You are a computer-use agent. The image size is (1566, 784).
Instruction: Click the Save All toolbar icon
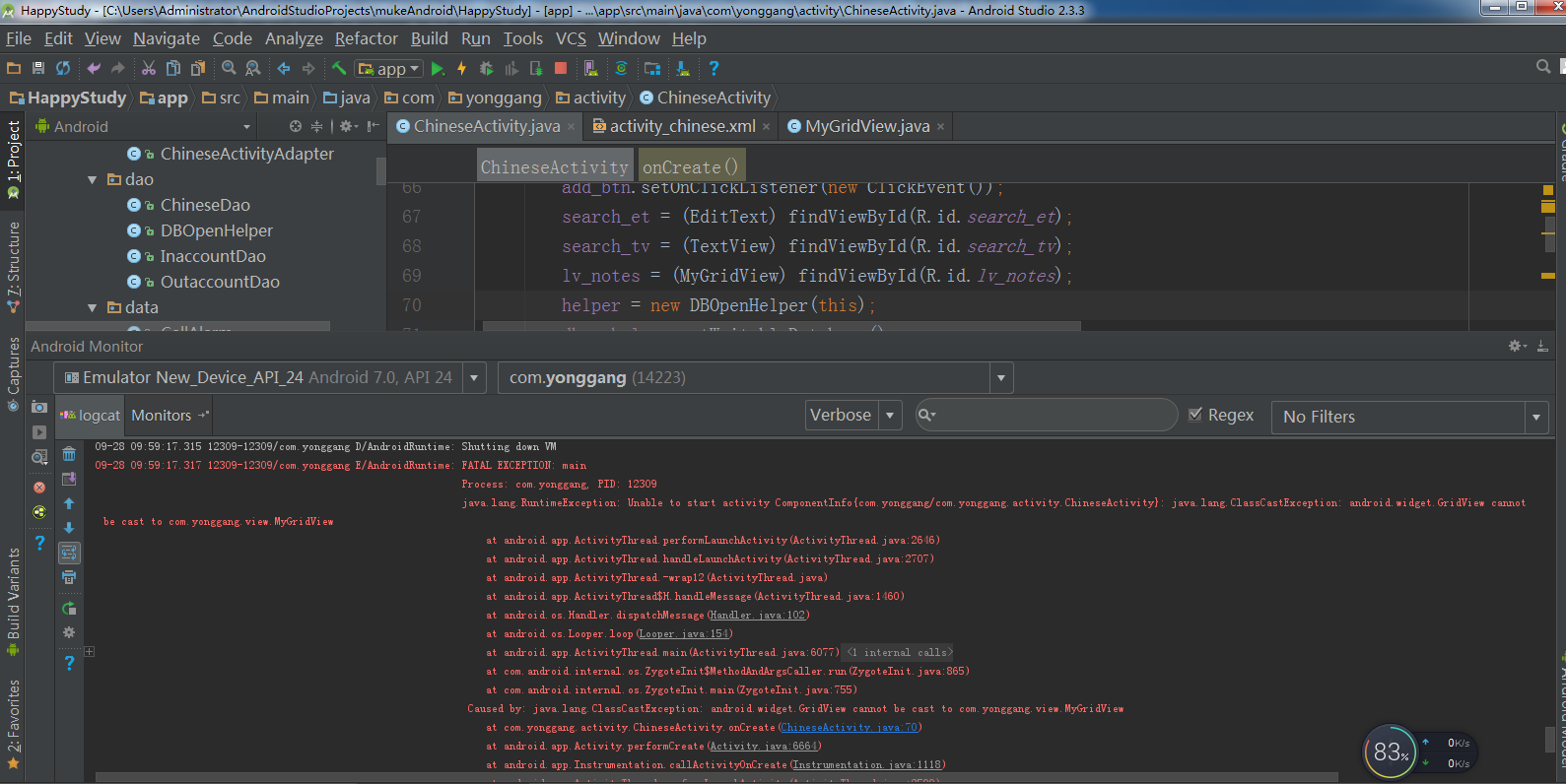tap(38, 68)
